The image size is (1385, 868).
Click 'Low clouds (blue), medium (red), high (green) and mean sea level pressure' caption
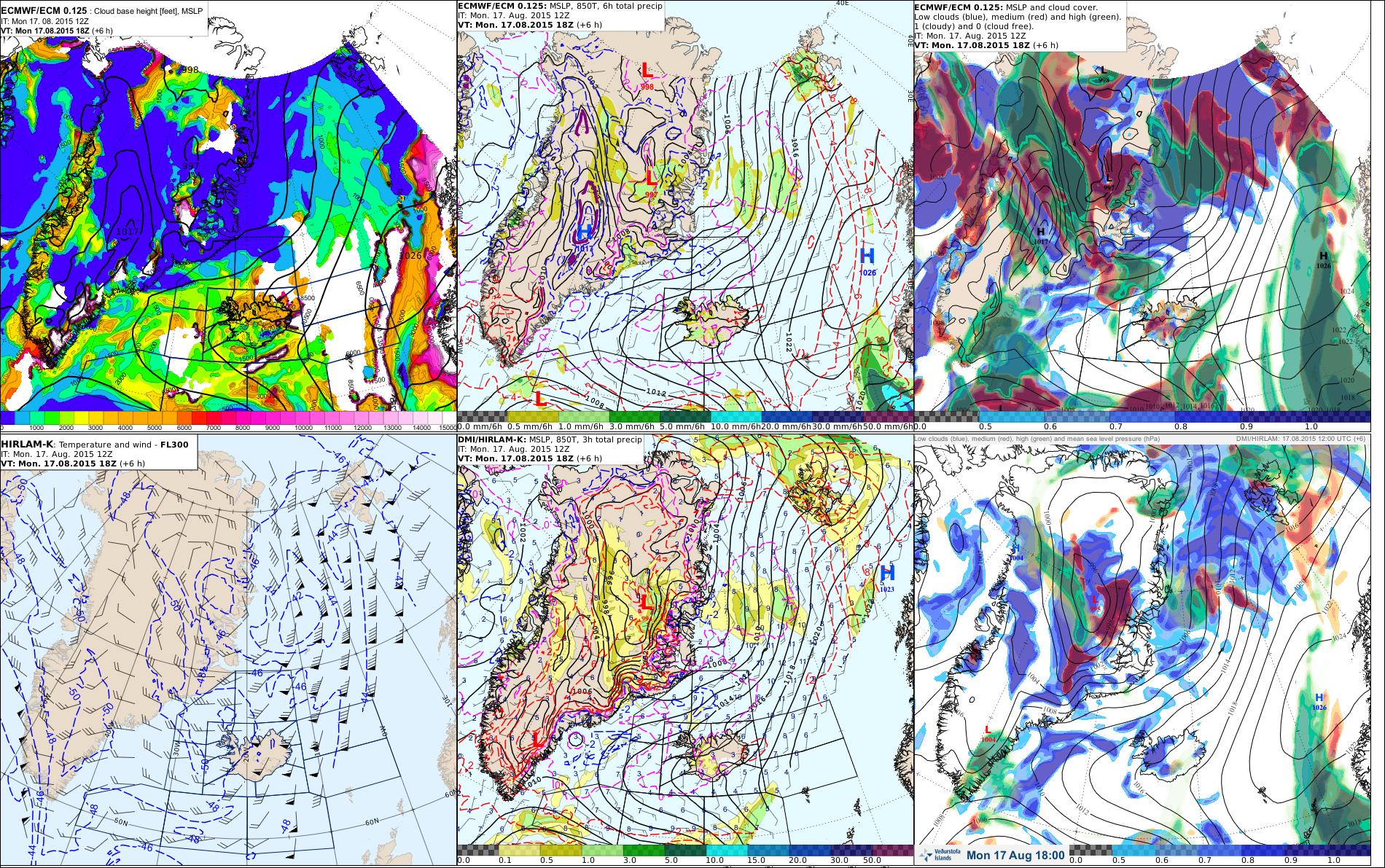1038,438
